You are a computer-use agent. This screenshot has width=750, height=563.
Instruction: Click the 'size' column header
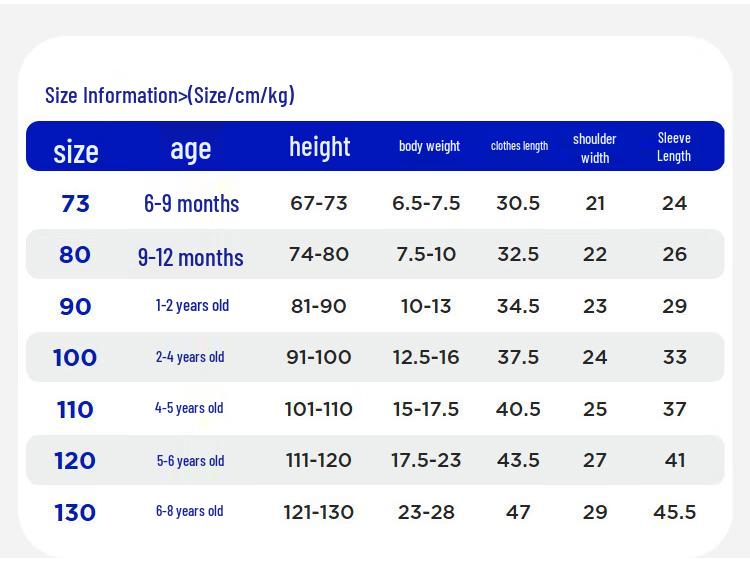click(x=76, y=152)
